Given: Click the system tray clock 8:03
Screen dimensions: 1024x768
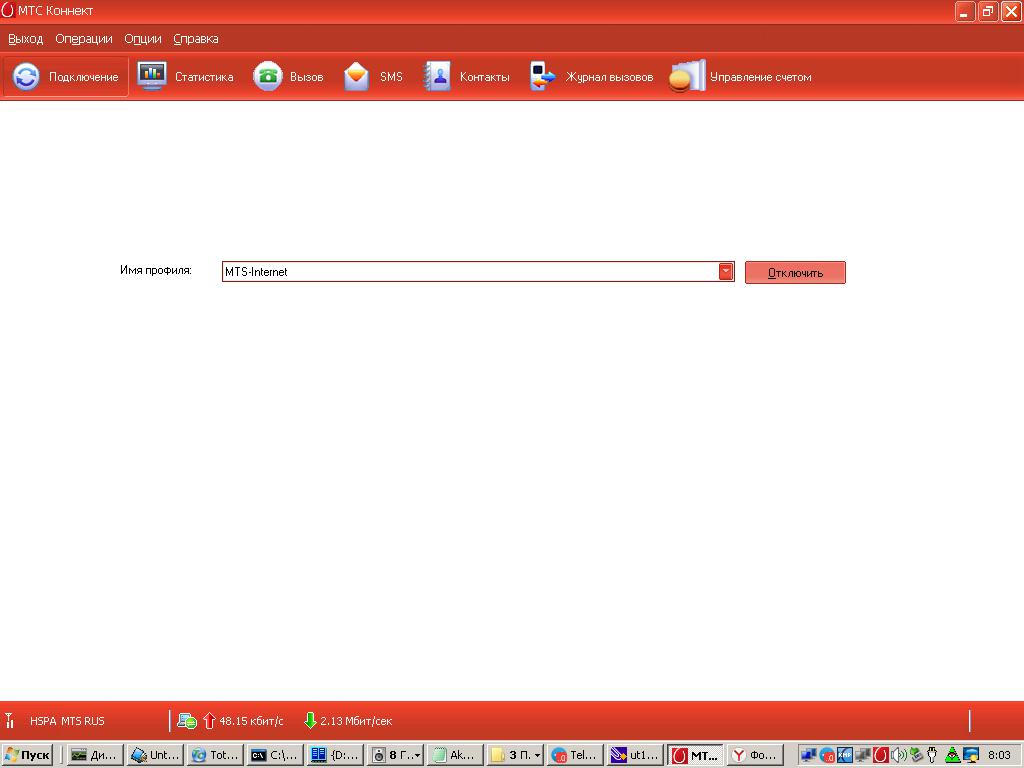Looking at the screenshot, I should [x=999, y=755].
